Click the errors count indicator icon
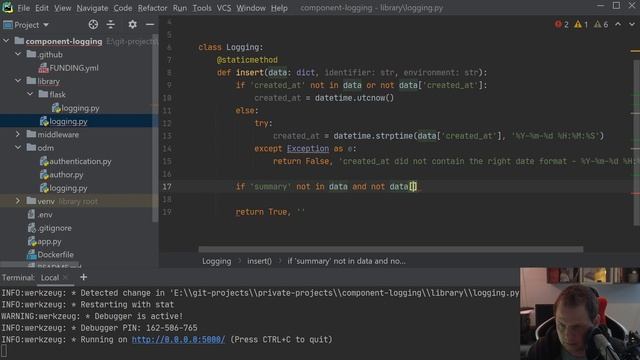 coord(562,24)
